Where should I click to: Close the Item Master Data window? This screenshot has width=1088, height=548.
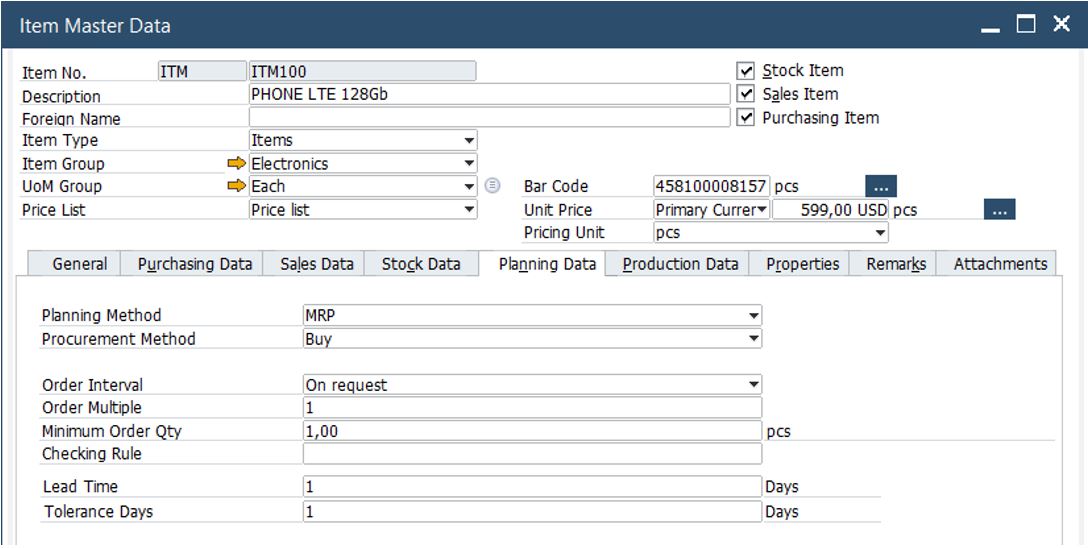pyautogui.click(x=1061, y=25)
